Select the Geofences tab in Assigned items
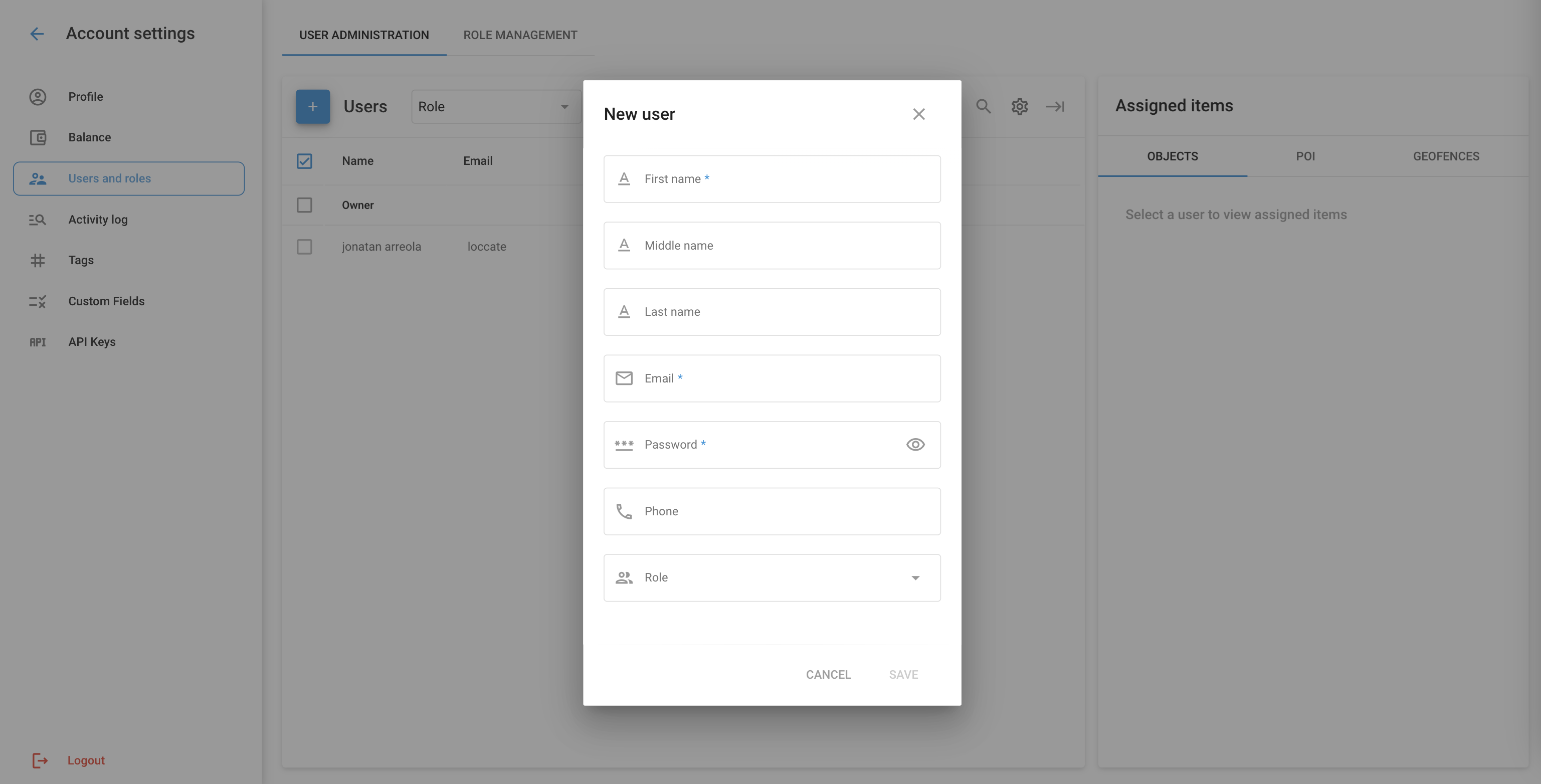The height and width of the screenshot is (784, 1541). [x=1446, y=157]
